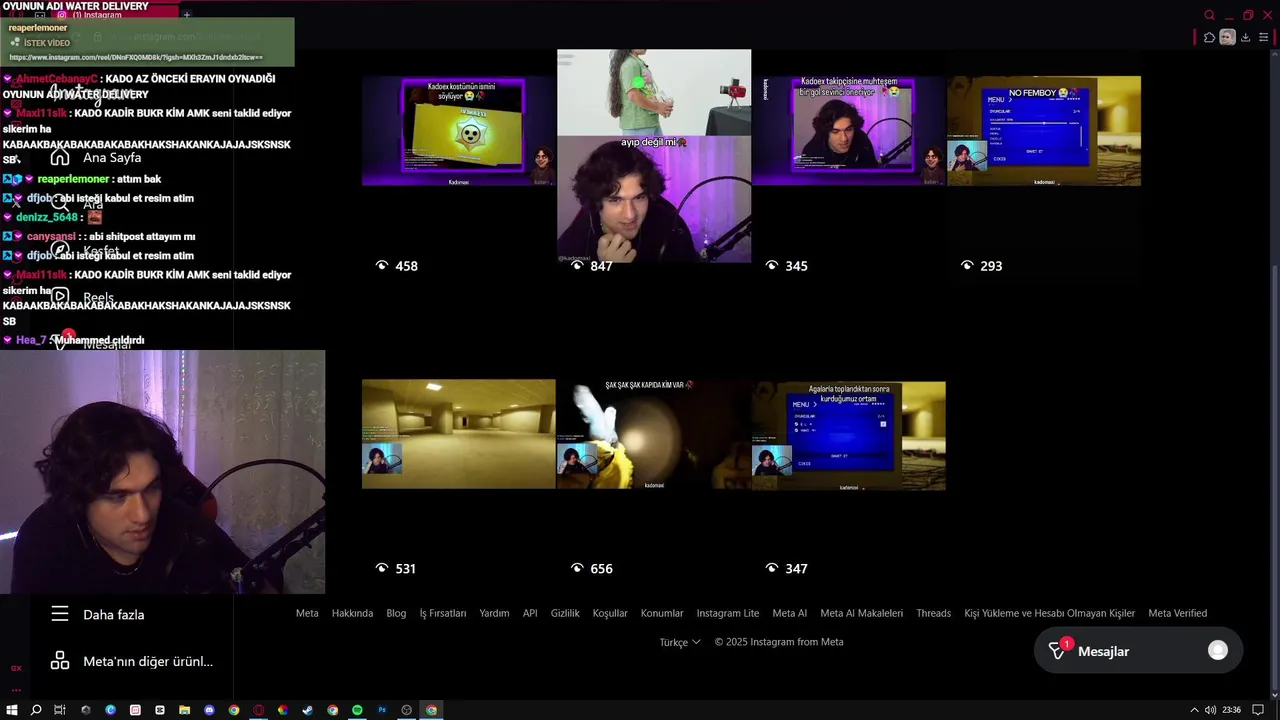The image size is (1280, 720).
Task: Open Steam from the taskbar
Action: [307, 710]
